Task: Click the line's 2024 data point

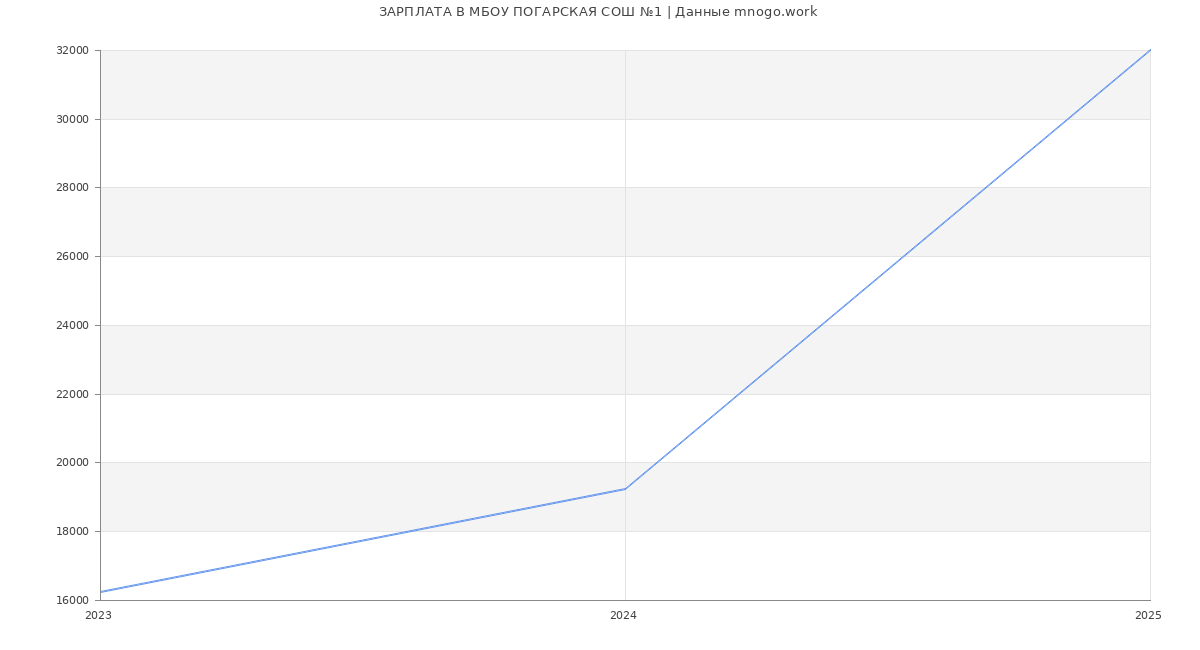Action: [x=625, y=489]
